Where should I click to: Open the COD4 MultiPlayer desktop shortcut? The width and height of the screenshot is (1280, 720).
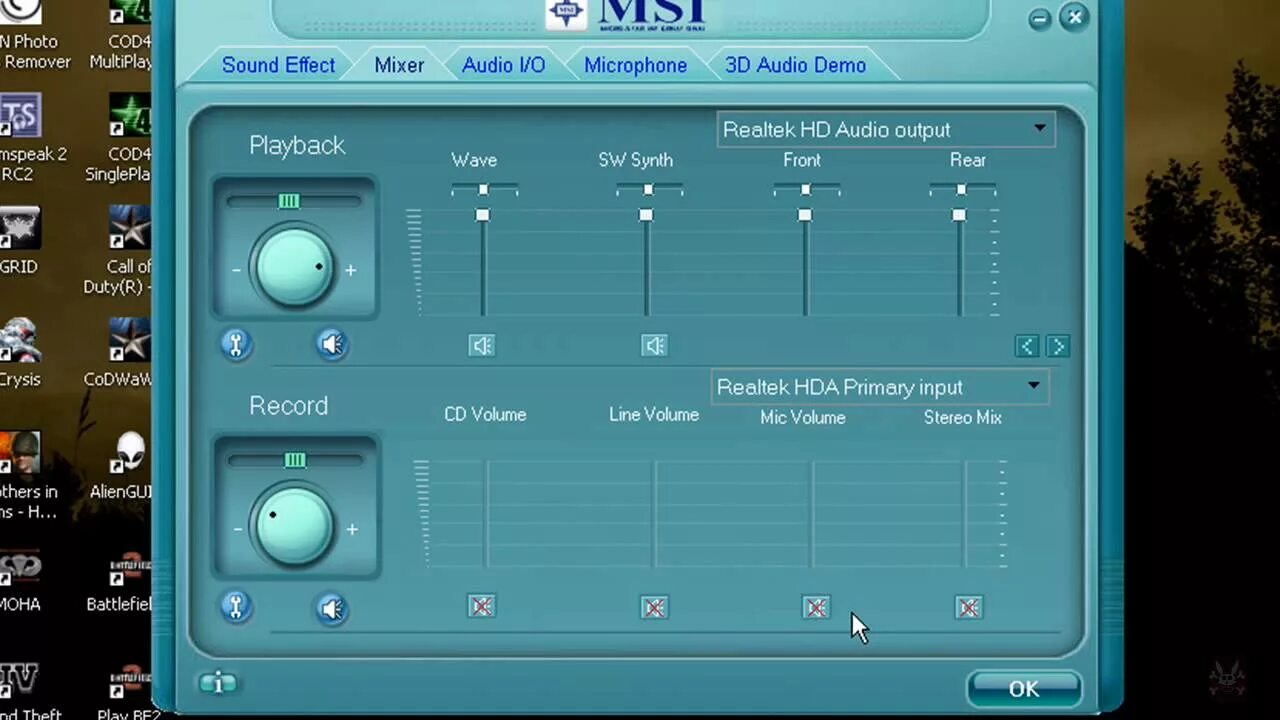[x=124, y=36]
